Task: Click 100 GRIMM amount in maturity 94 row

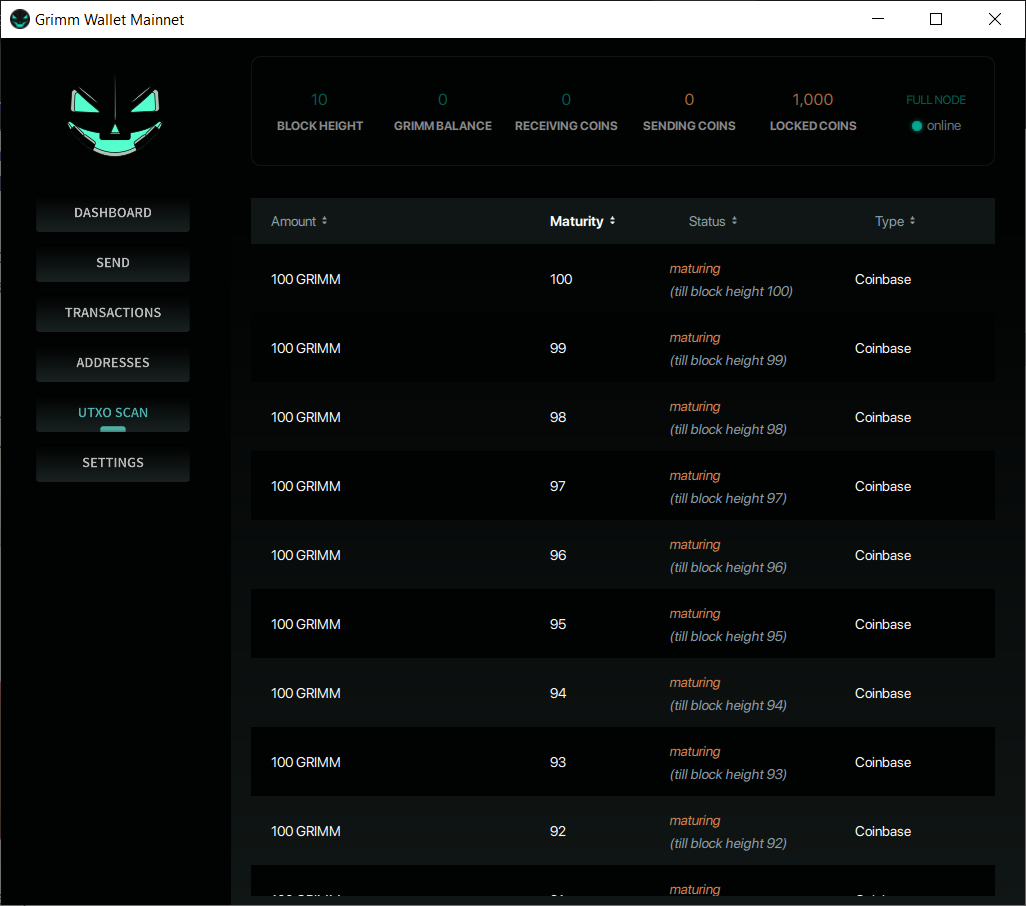Action: pyautogui.click(x=306, y=693)
